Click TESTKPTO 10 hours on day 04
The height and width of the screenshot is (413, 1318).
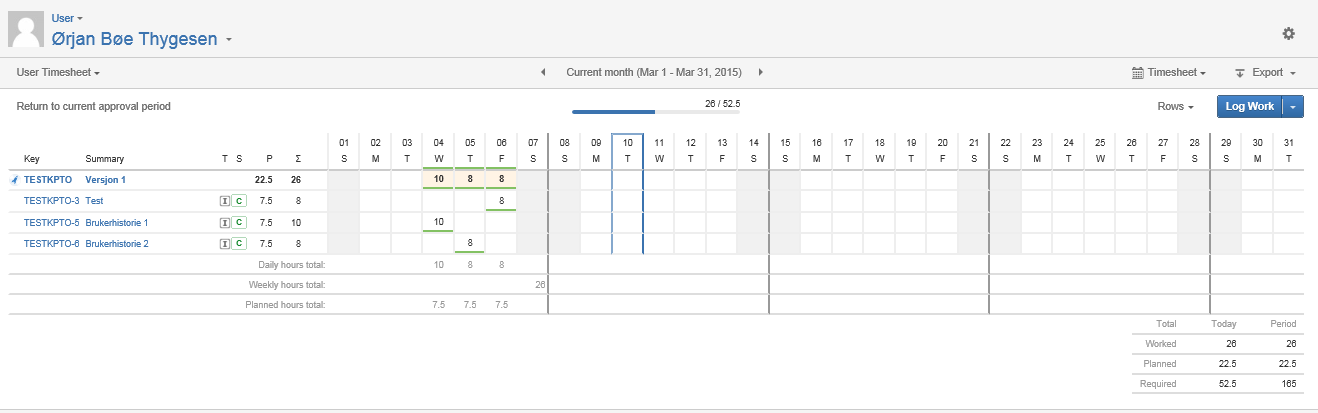(x=438, y=180)
